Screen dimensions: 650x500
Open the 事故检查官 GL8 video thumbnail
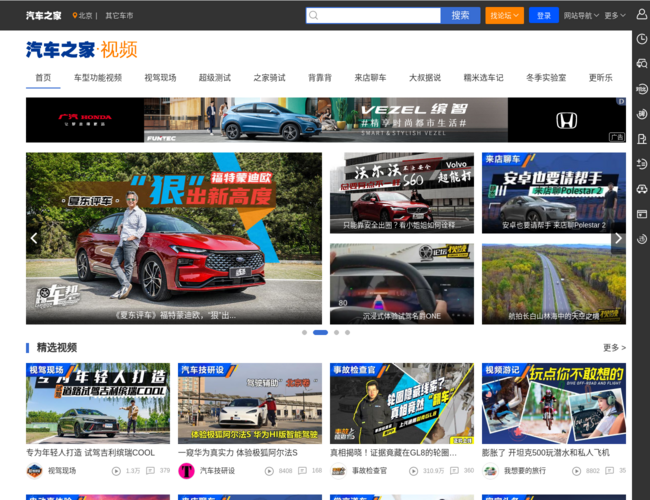coord(402,403)
